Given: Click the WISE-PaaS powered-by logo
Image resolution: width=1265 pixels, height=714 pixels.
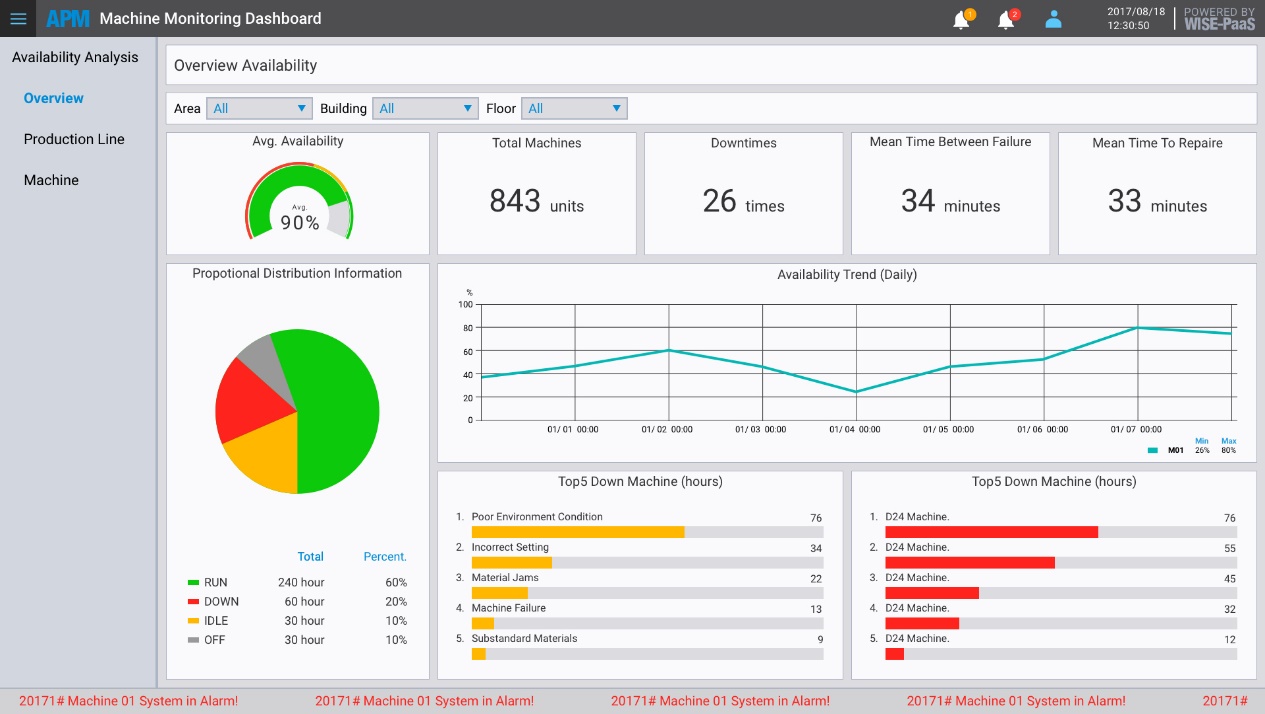Looking at the screenshot, I should pyautogui.click(x=1219, y=18).
